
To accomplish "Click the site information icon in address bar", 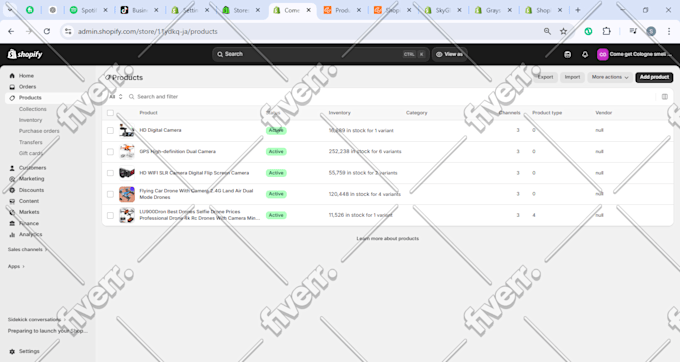I will coord(68,31).
